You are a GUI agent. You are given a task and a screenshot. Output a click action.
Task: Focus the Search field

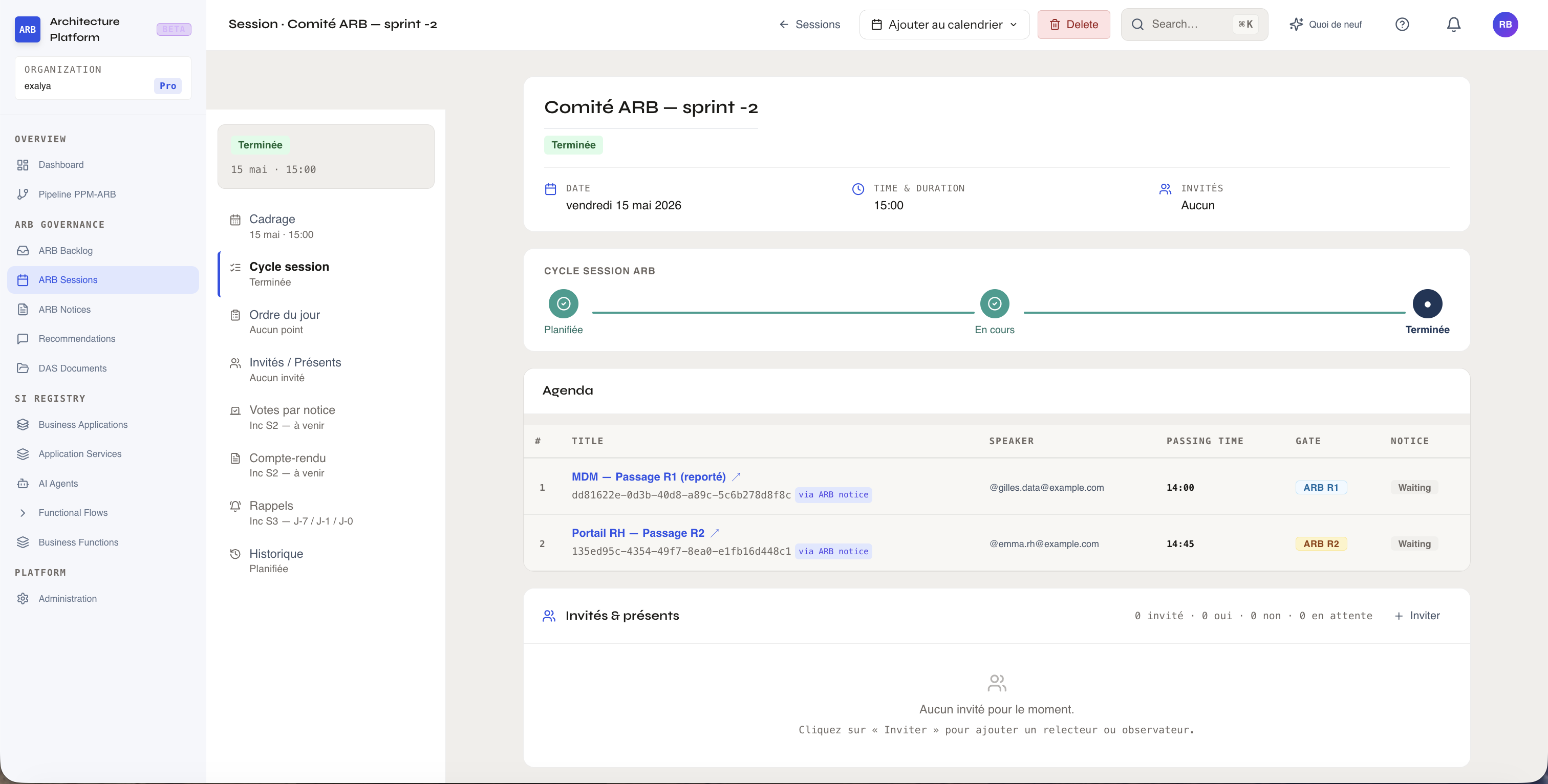(1194, 25)
